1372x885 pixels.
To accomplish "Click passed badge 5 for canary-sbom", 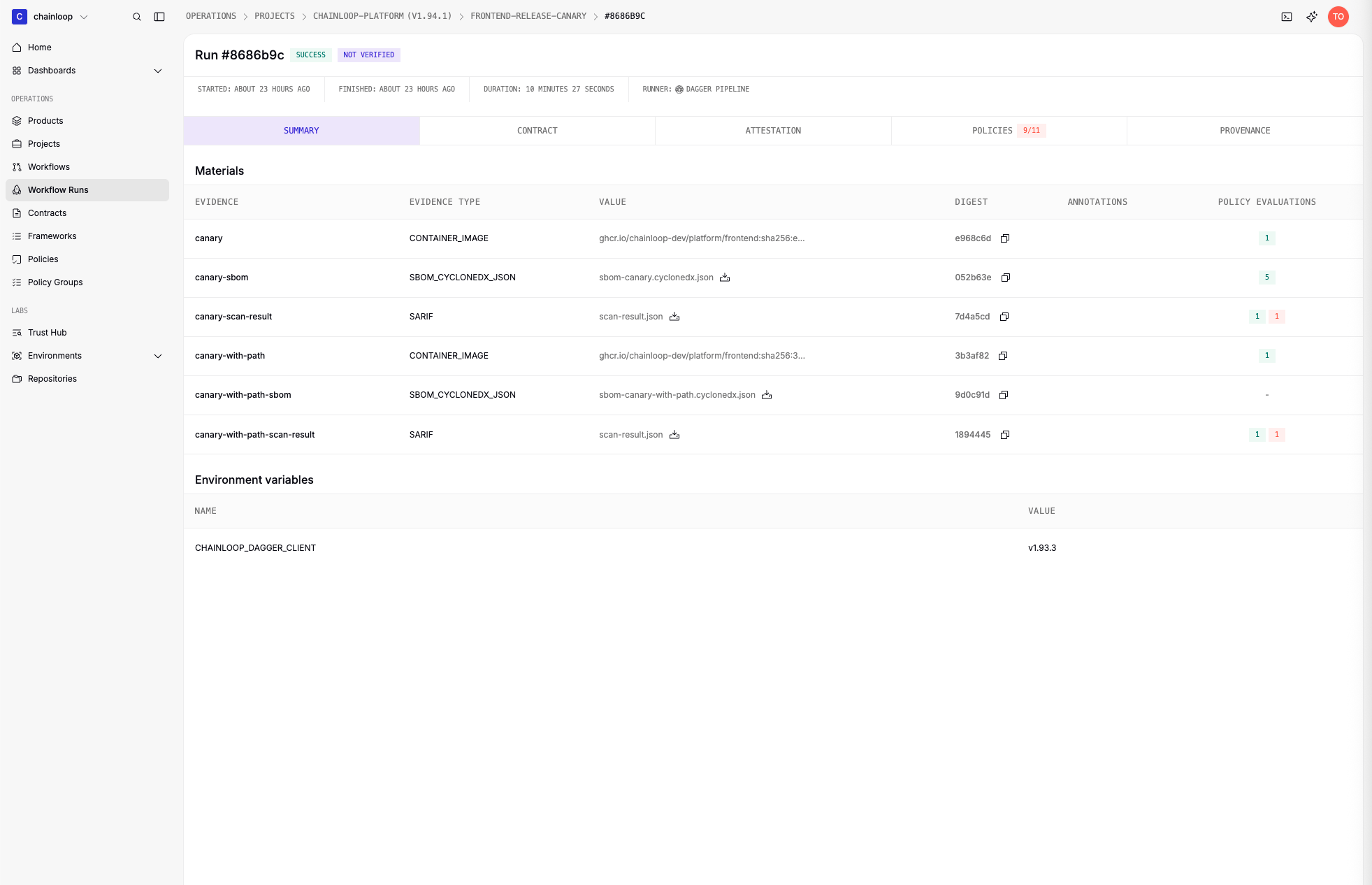I will point(1266,278).
